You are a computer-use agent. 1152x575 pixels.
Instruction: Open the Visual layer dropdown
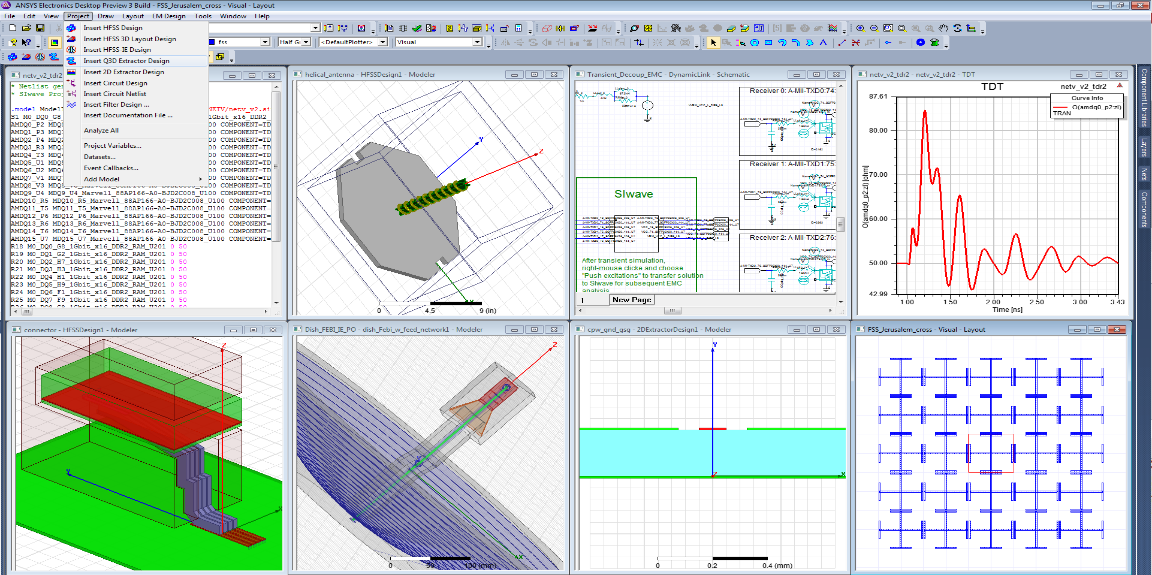pos(478,43)
